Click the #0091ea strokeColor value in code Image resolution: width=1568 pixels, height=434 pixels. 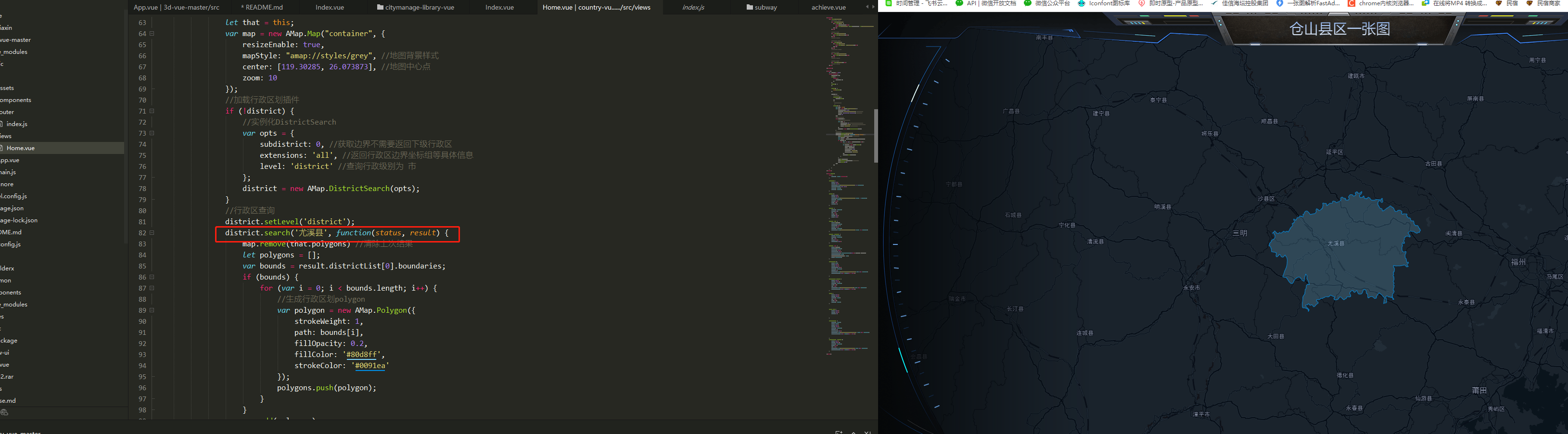coord(370,366)
